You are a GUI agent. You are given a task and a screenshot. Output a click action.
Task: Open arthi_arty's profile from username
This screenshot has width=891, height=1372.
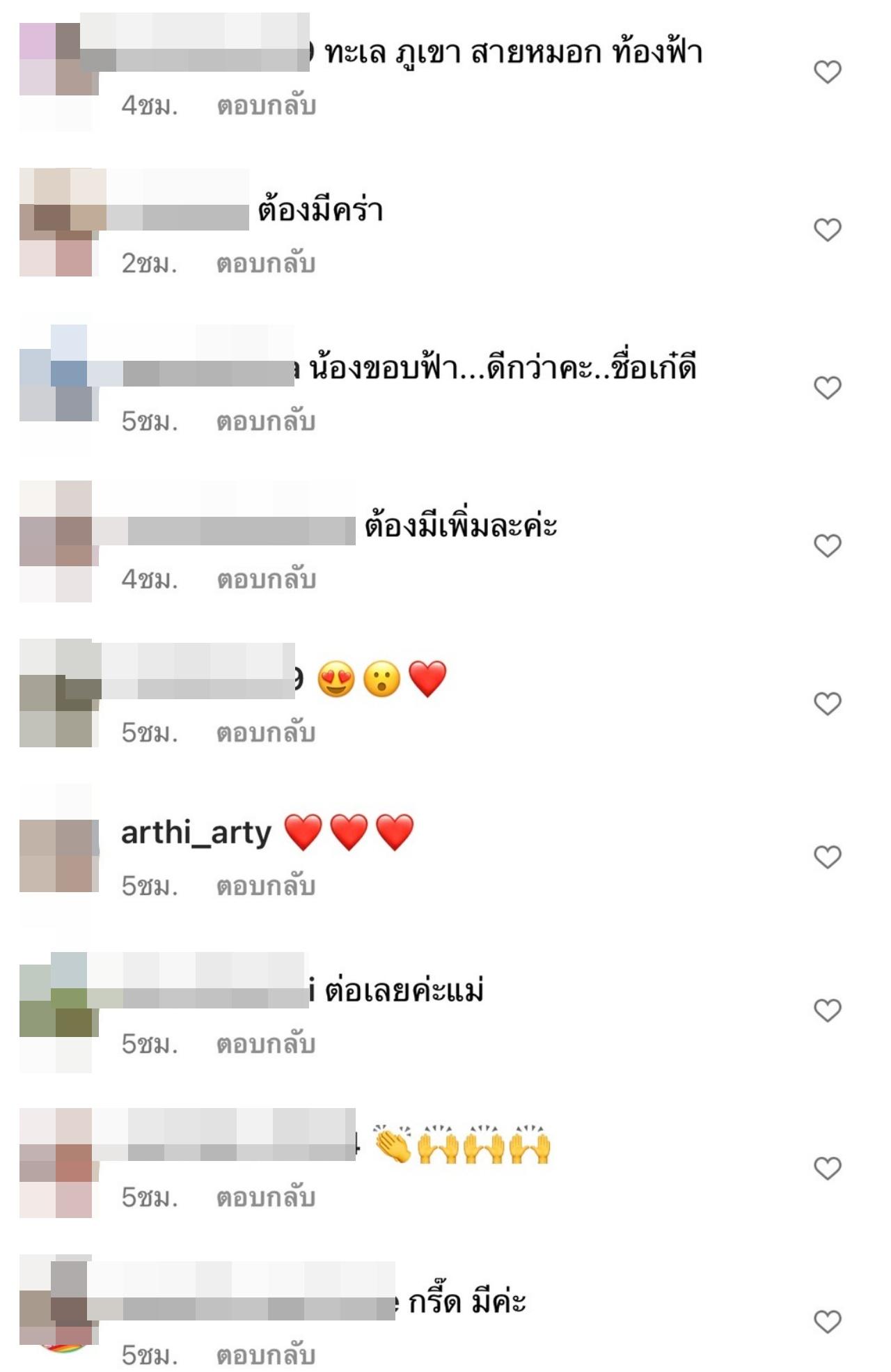tap(196, 833)
